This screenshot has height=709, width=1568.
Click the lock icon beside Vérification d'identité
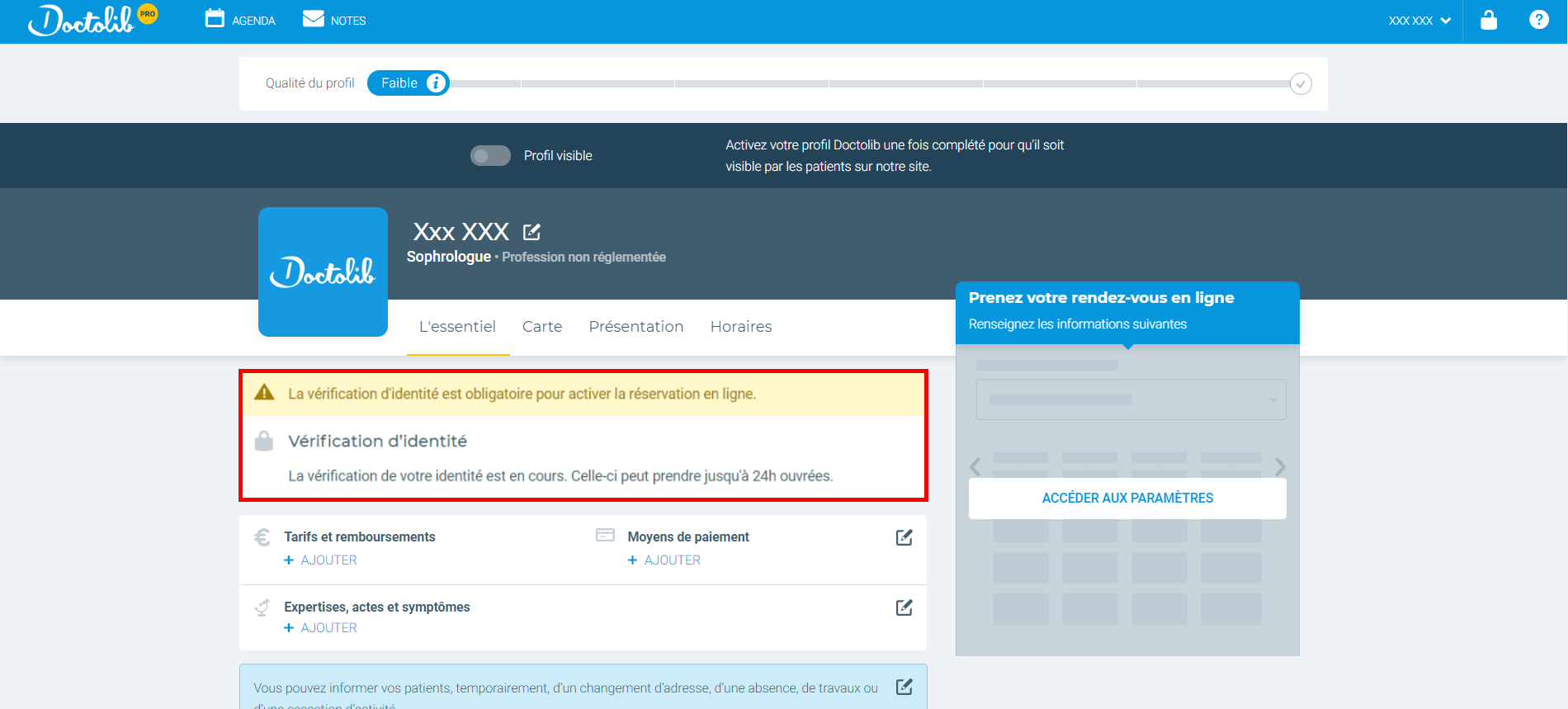(264, 441)
